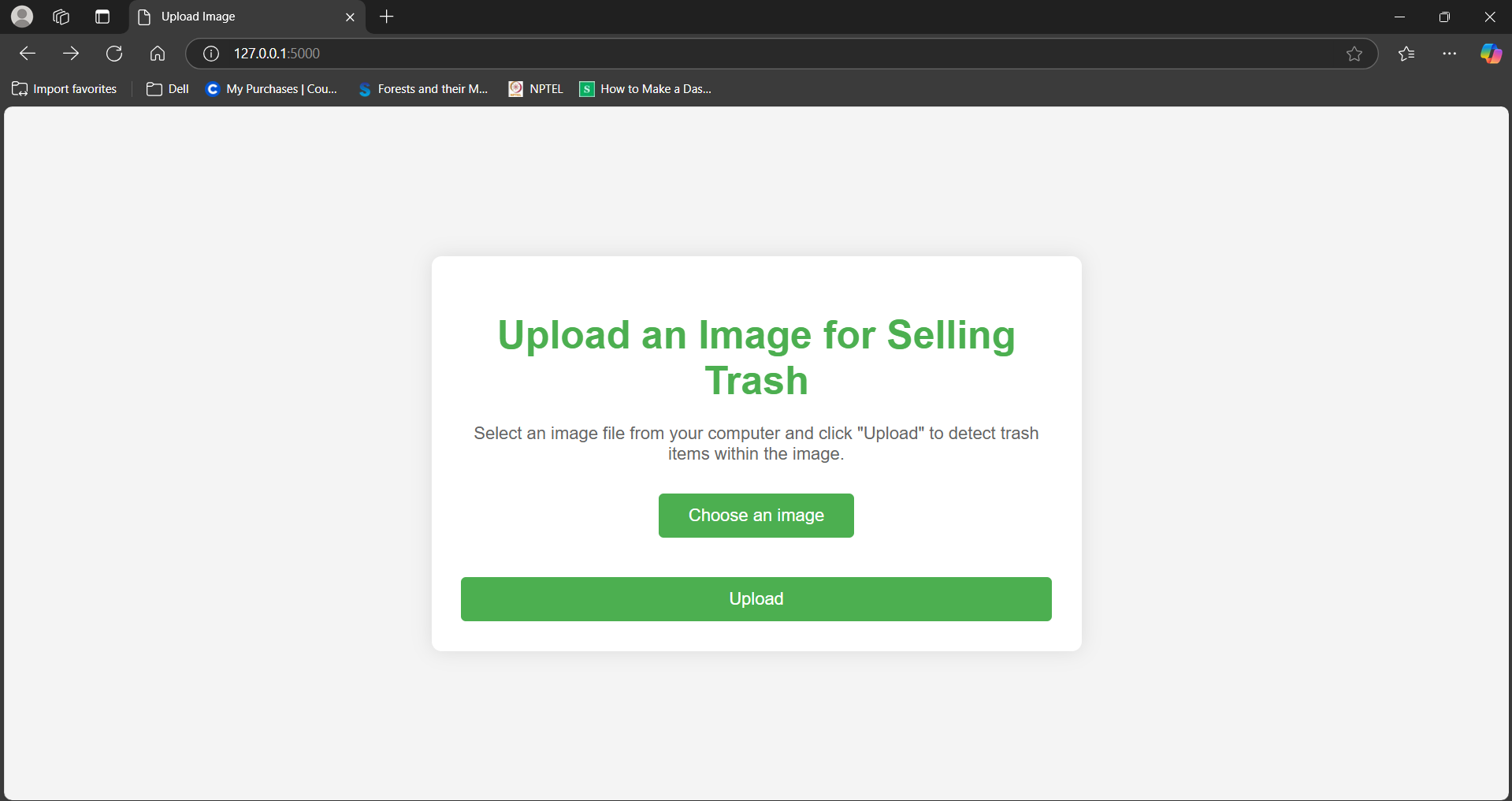The height and width of the screenshot is (801, 1512).
Task: Open the My Purchases Coursera bookmark
Action: (x=271, y=89)
